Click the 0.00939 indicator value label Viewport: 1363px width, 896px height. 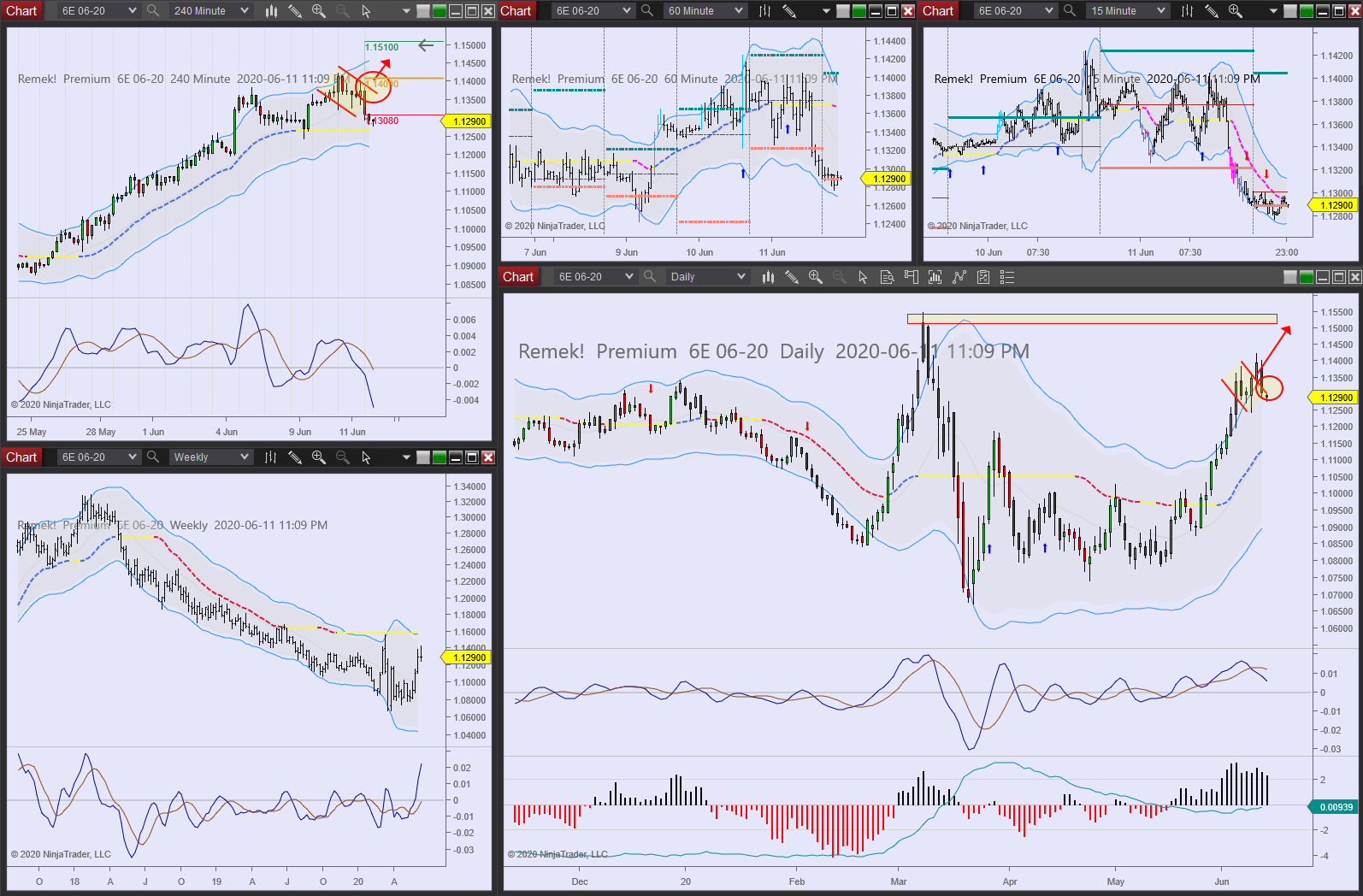tap(1334, 807)
